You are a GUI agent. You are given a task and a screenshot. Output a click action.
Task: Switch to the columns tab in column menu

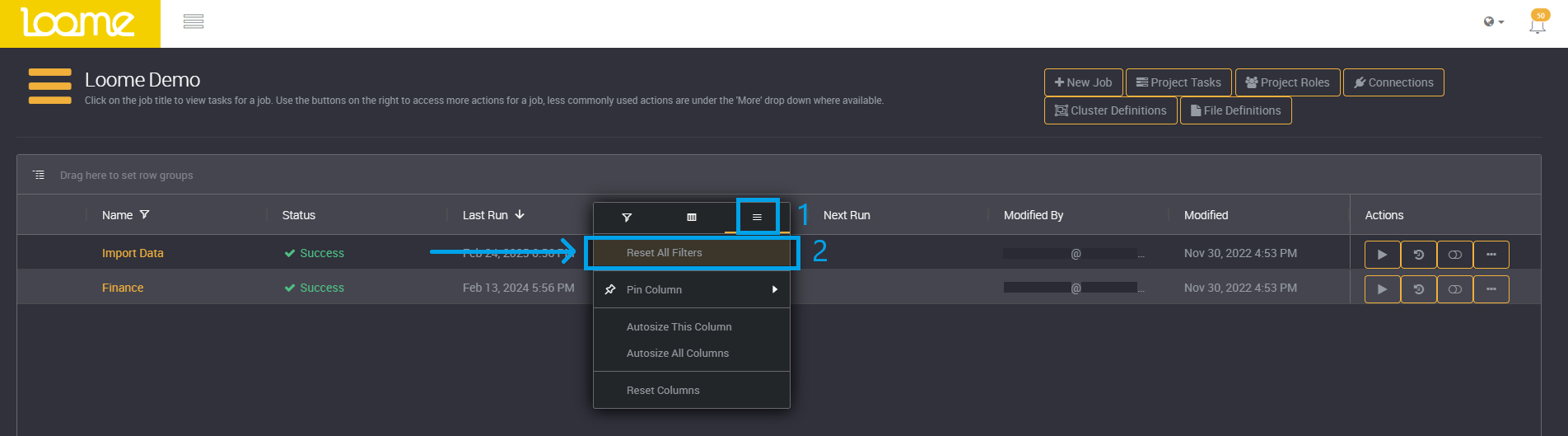[692, 218]
